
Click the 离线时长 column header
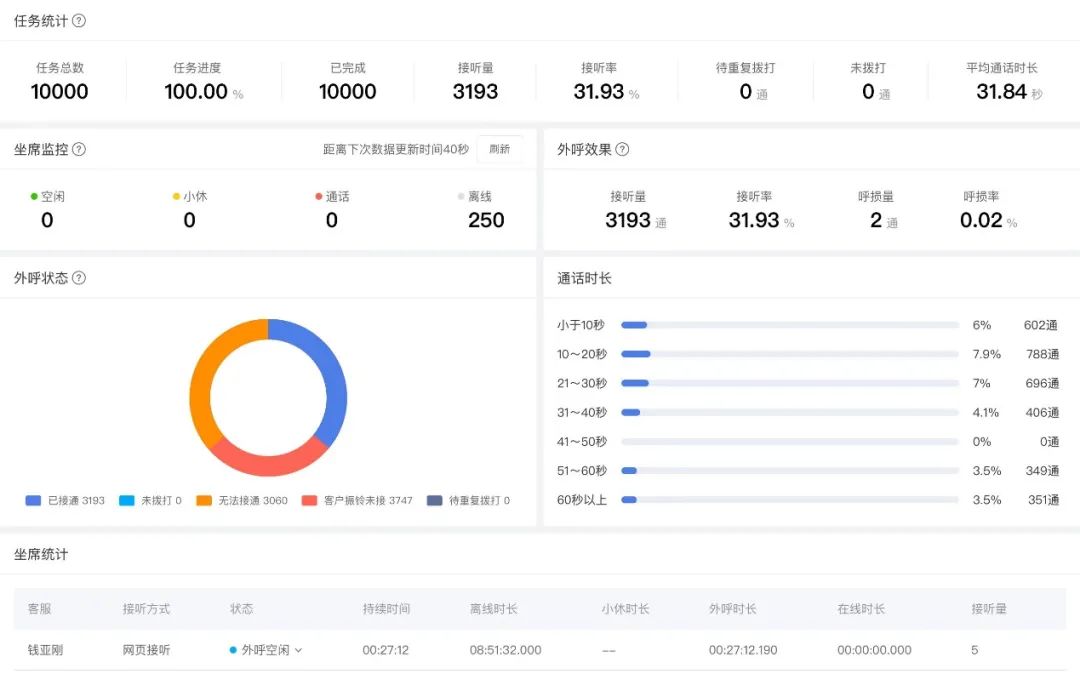(493, 608)
